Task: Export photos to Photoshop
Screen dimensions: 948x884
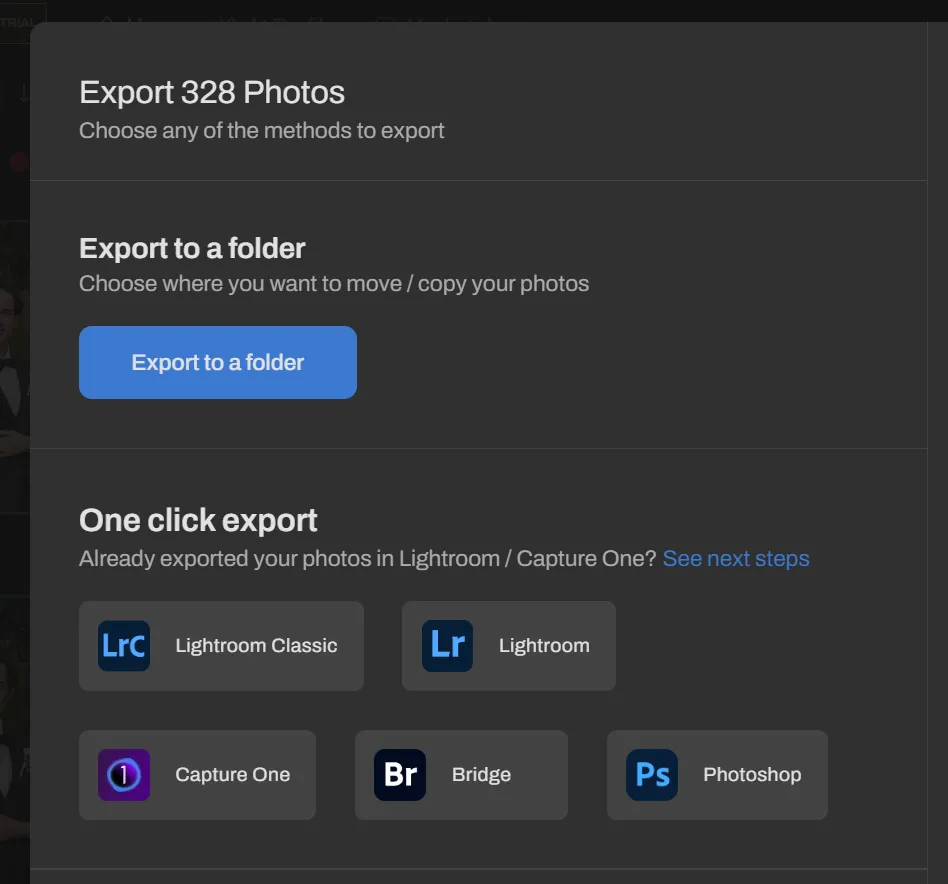Action: (716, 774)
